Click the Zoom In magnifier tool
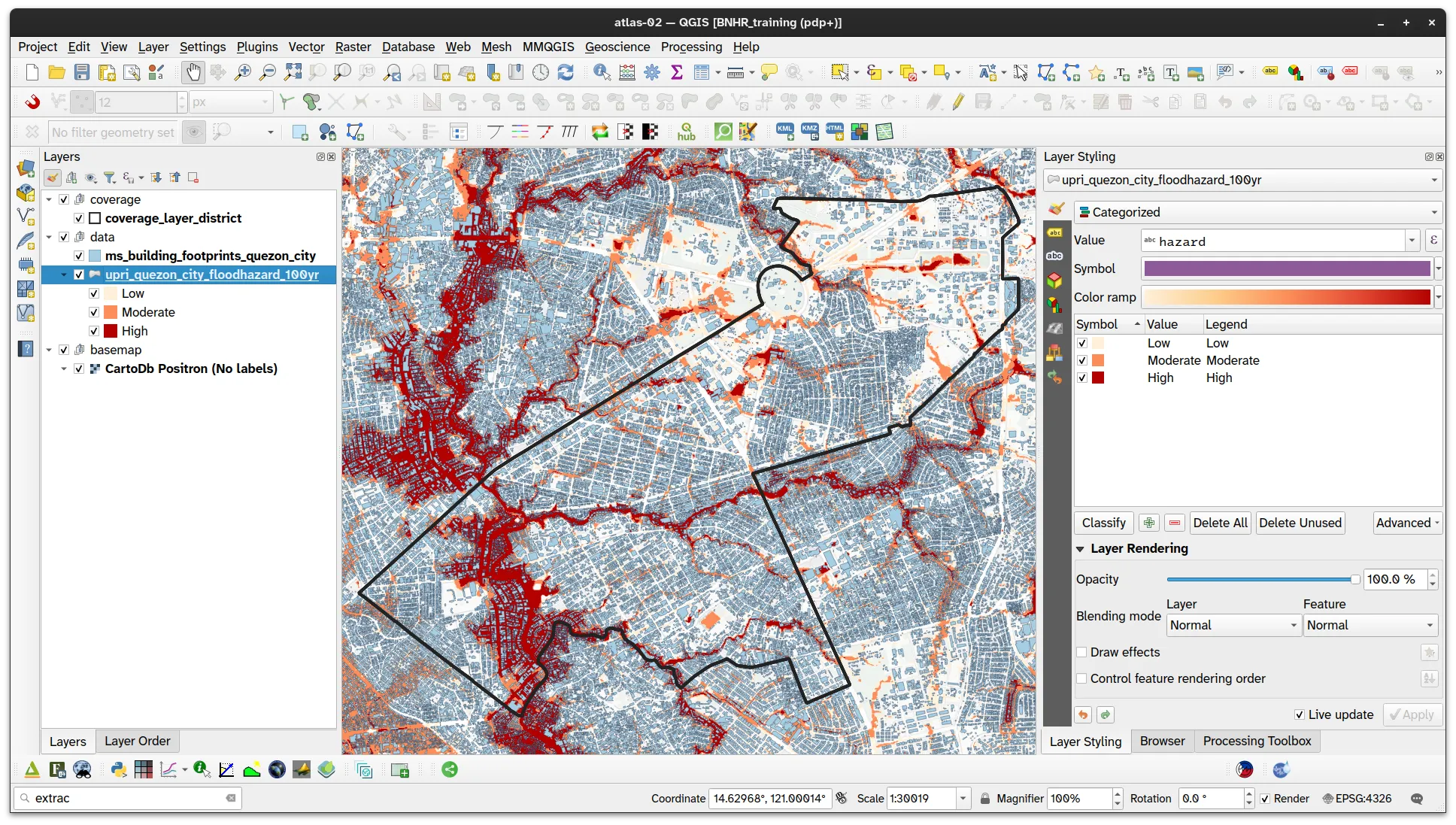 tap(242, 72)
